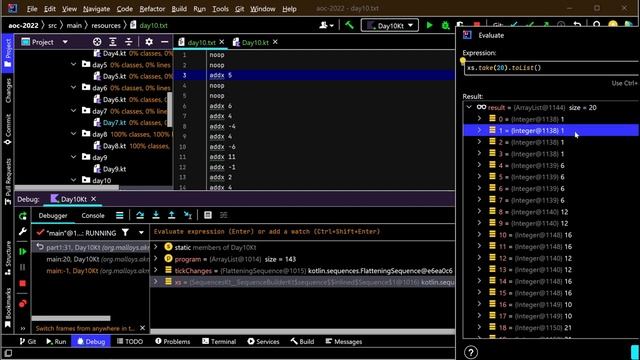Select the Debugger tab
The height and width of the screenshot is (360, 640).
click(53, 216)
